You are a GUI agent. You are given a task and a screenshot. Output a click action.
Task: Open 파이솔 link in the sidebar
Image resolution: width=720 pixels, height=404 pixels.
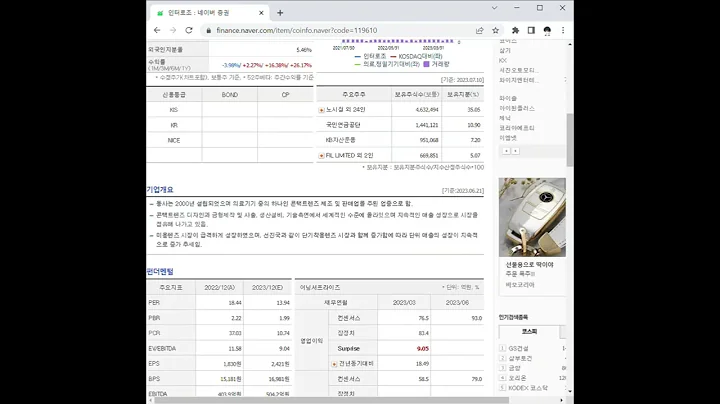pyautogui.click(x=508, y=98)
